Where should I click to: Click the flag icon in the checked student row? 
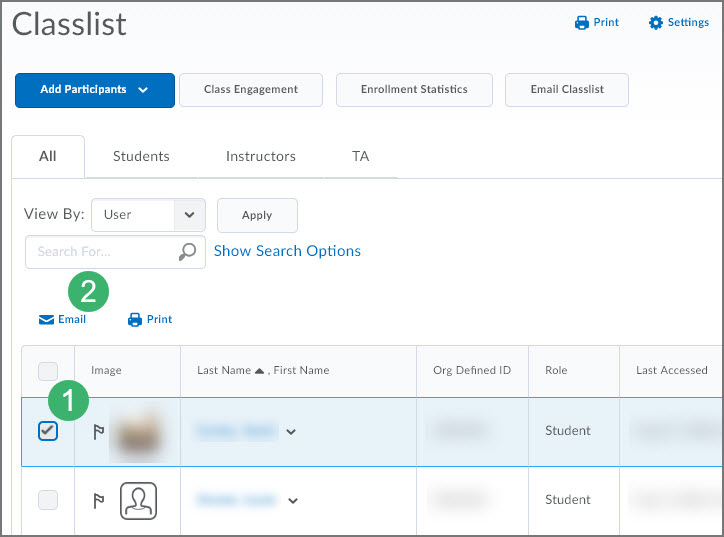click(x=98, y=432)
